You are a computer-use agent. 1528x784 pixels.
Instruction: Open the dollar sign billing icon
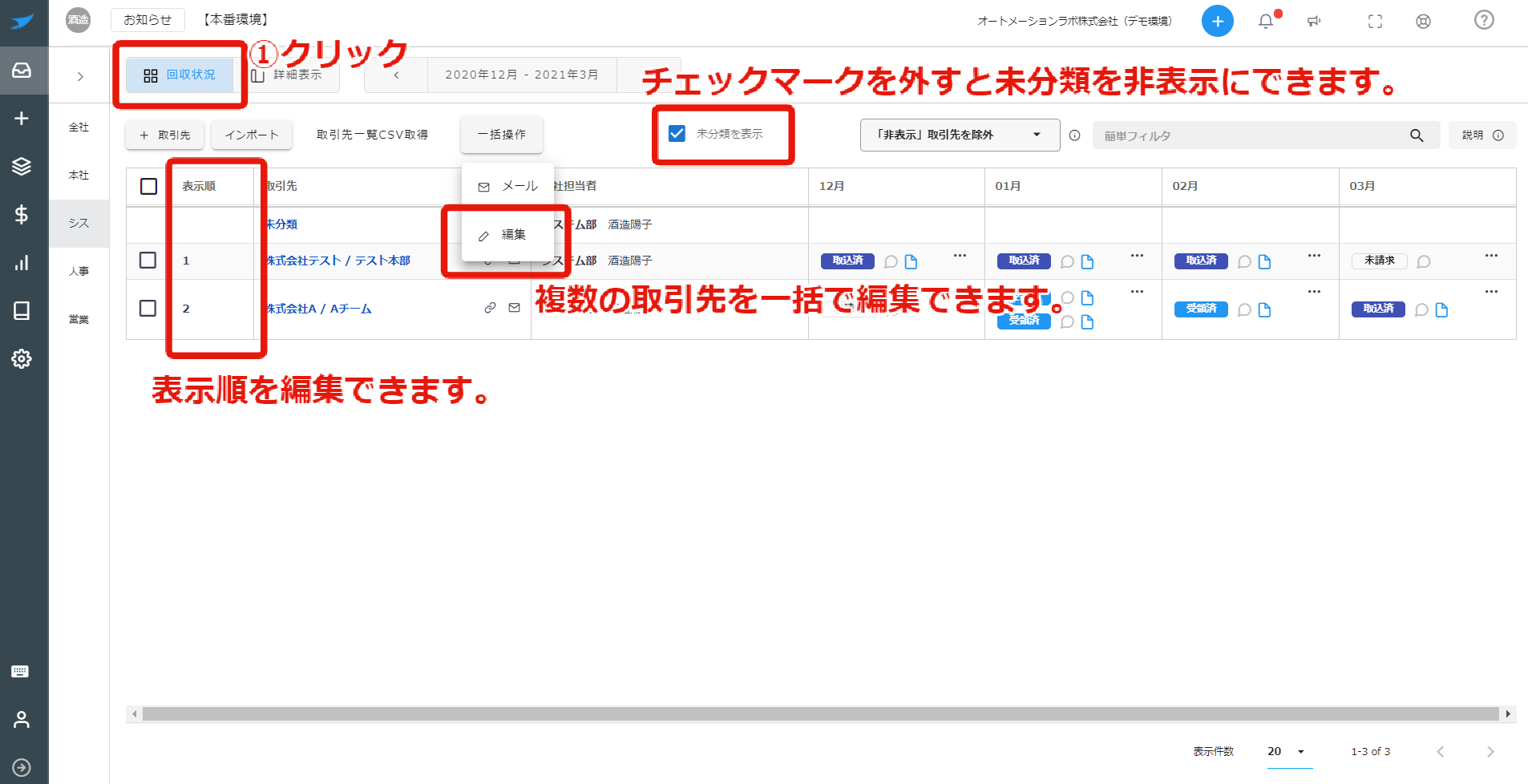[22, 214]
